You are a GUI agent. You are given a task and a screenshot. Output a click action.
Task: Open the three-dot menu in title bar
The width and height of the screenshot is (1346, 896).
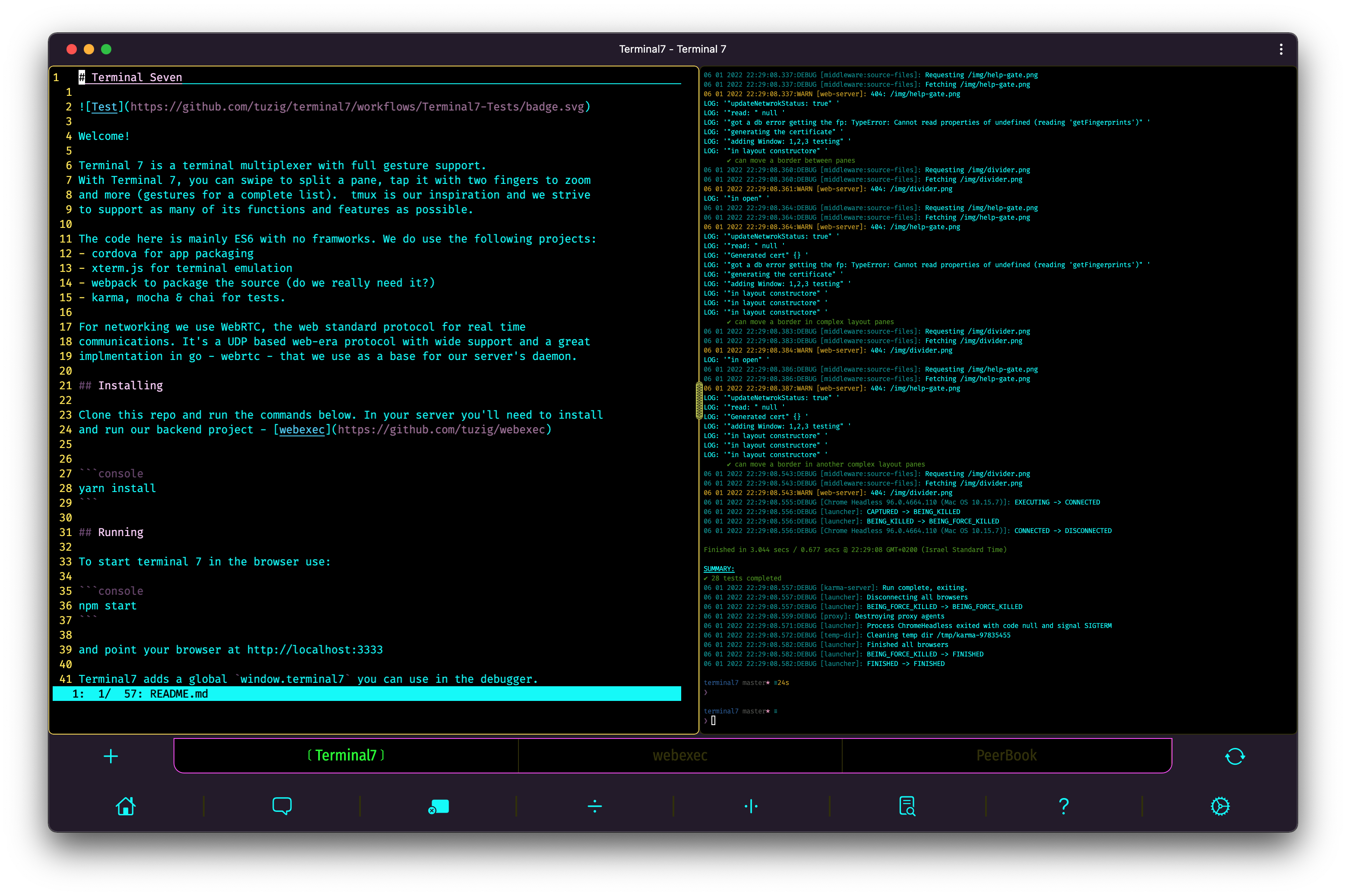tap(1281, 49)
